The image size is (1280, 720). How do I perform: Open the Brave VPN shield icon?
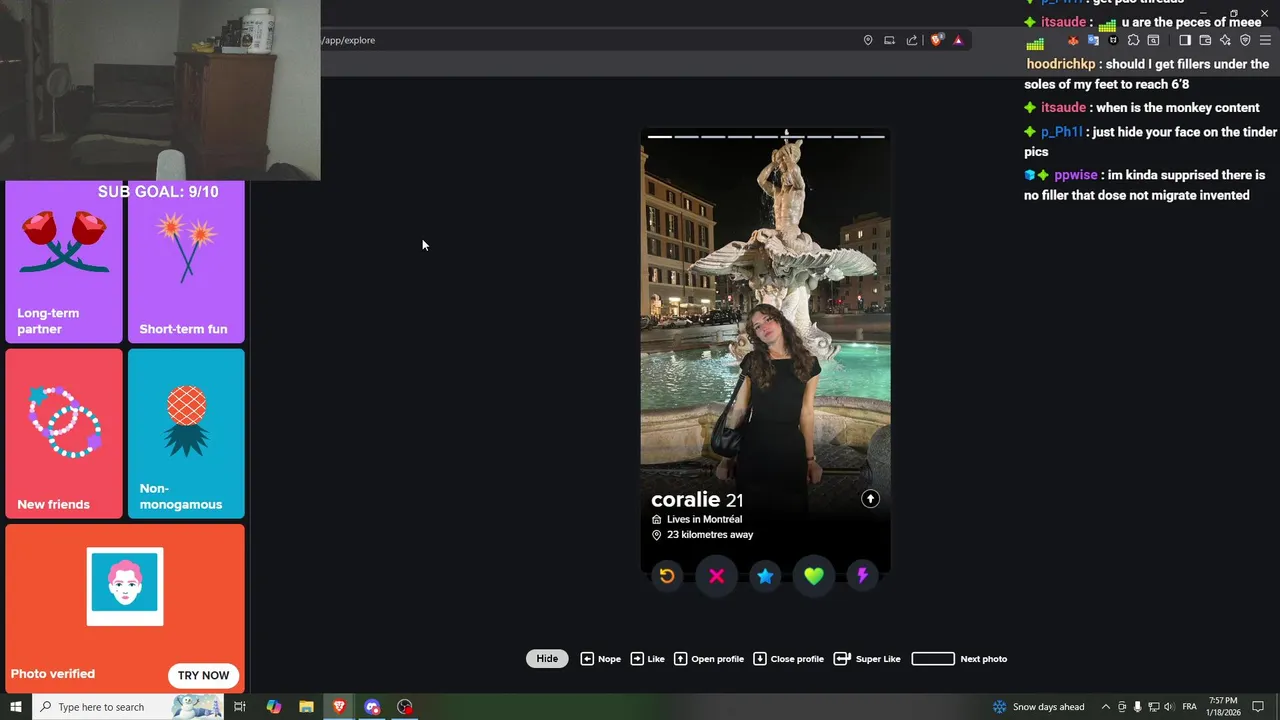1245,41
